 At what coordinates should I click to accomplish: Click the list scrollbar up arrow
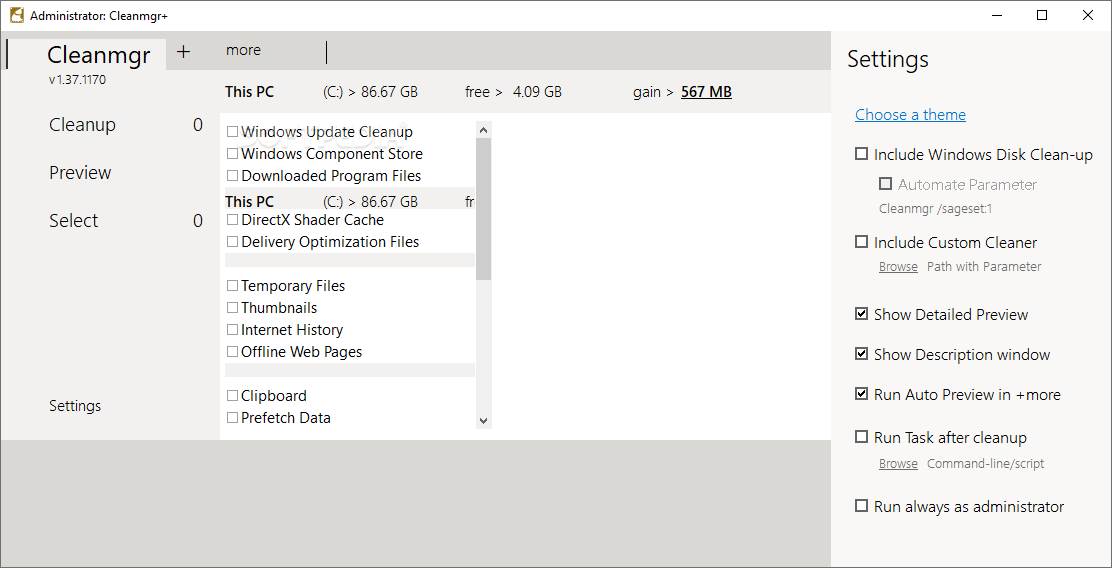(x=484, y=130)
